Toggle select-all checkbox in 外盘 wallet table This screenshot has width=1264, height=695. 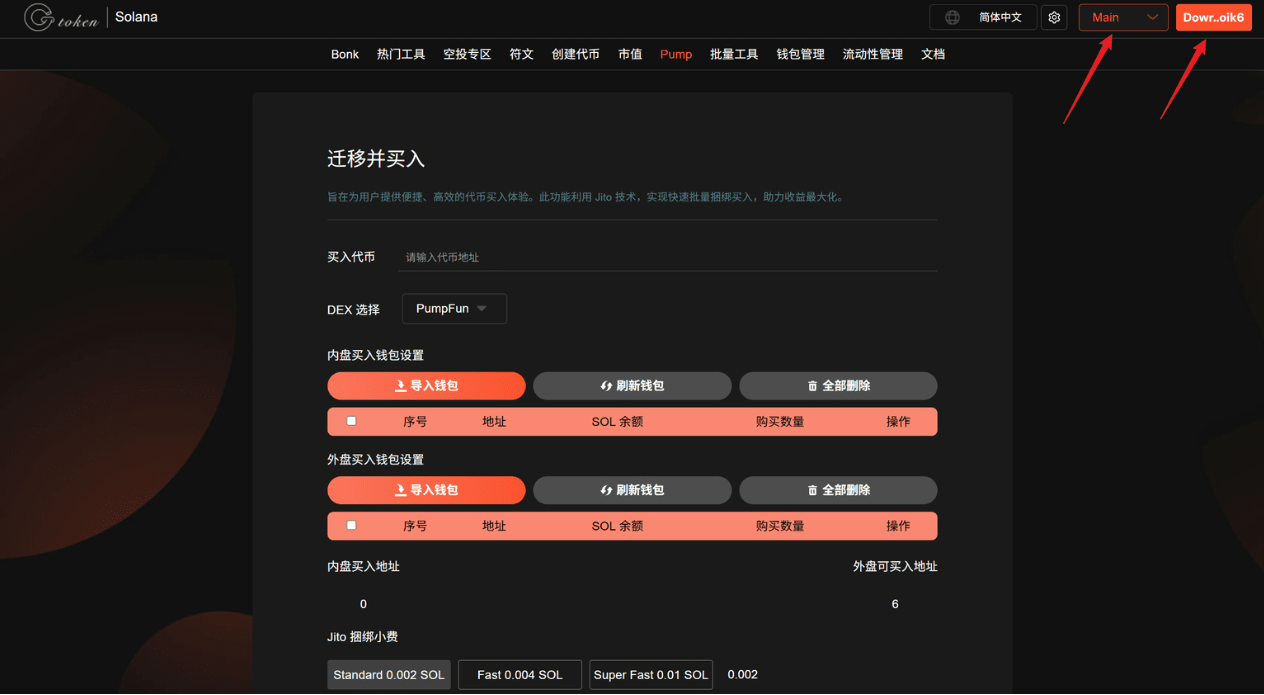[351, 525]
